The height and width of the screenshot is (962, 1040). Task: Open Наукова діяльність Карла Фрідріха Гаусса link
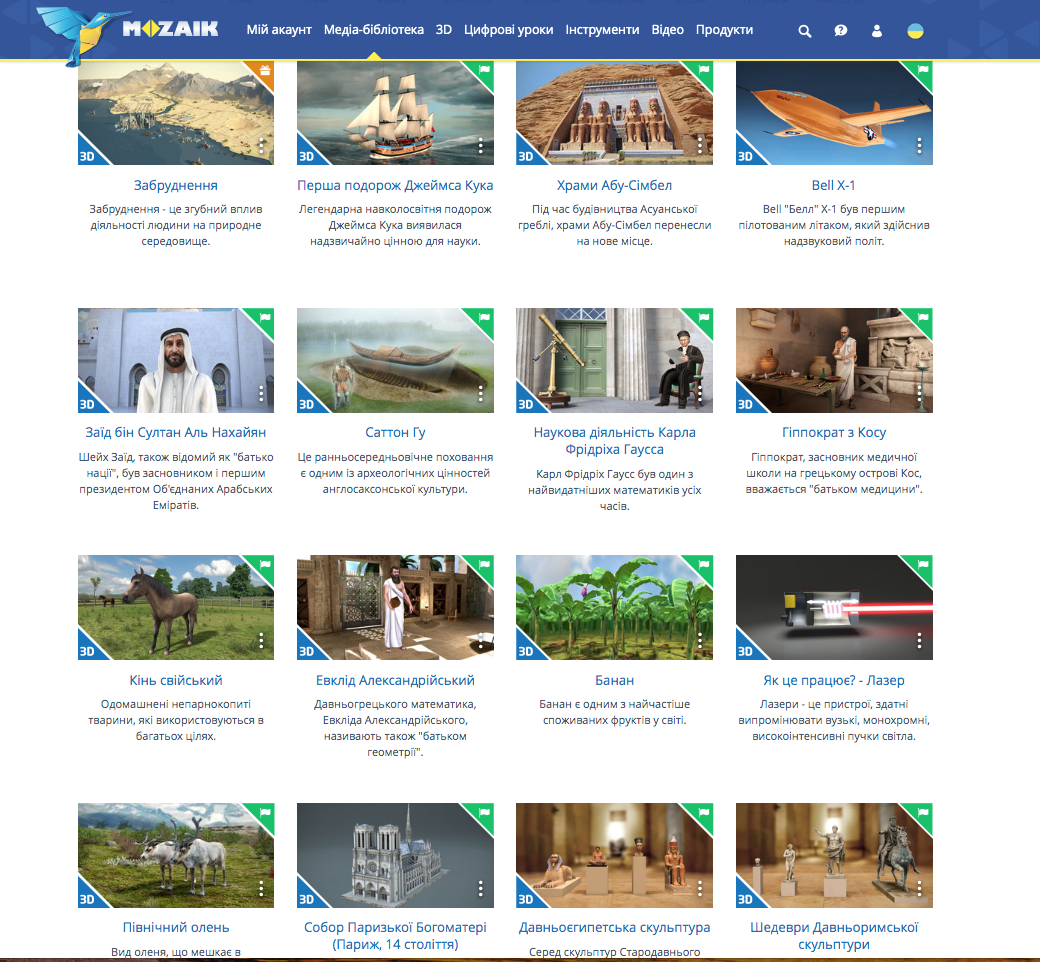(x=614, y=441)
